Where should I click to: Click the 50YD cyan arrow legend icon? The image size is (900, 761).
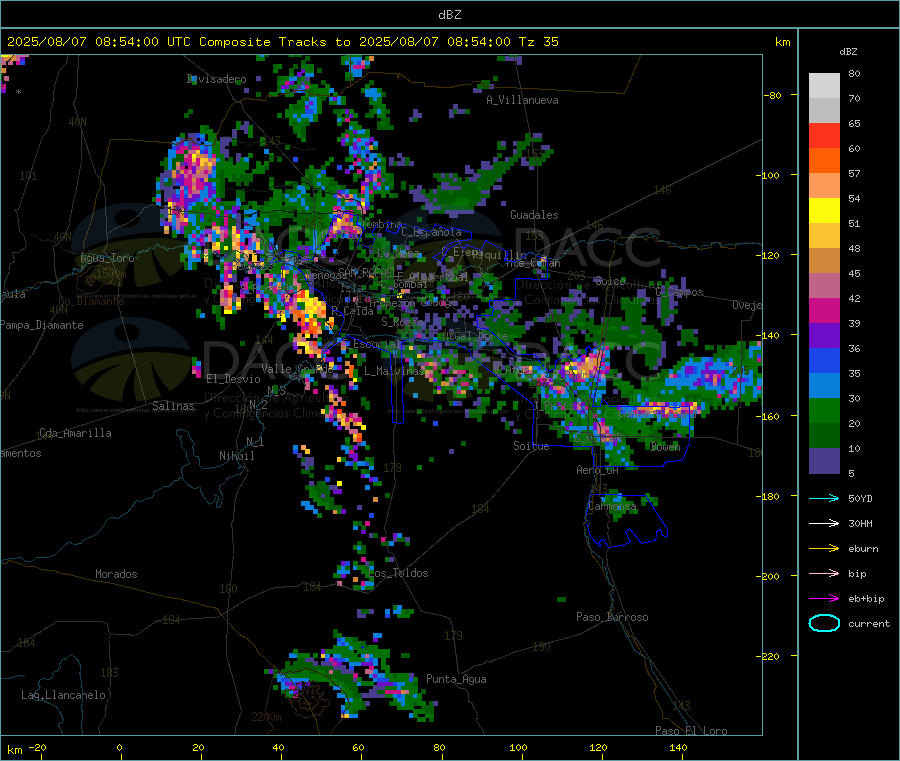pos(824,498)
